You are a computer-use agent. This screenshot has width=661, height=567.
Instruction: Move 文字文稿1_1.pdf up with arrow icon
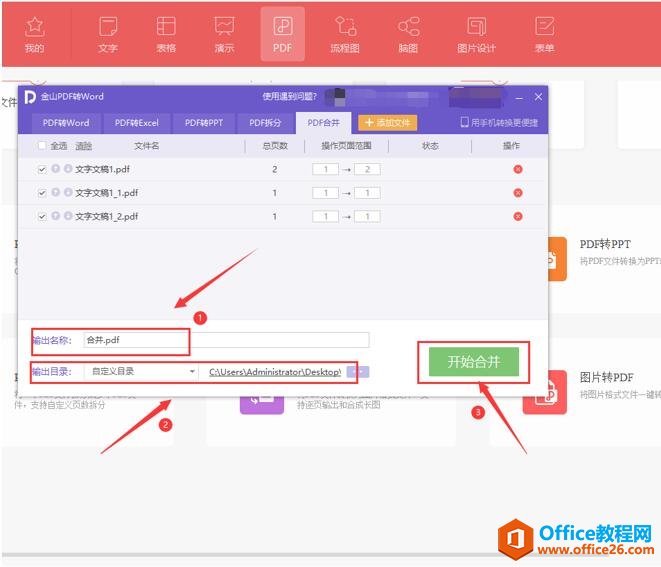click(x=56, y=192)
